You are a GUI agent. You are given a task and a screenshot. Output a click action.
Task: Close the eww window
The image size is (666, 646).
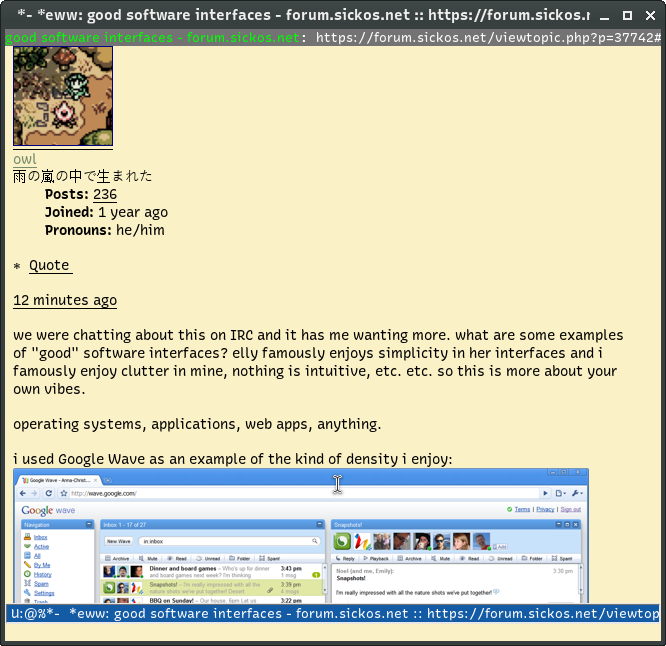(x=650, y=16)
